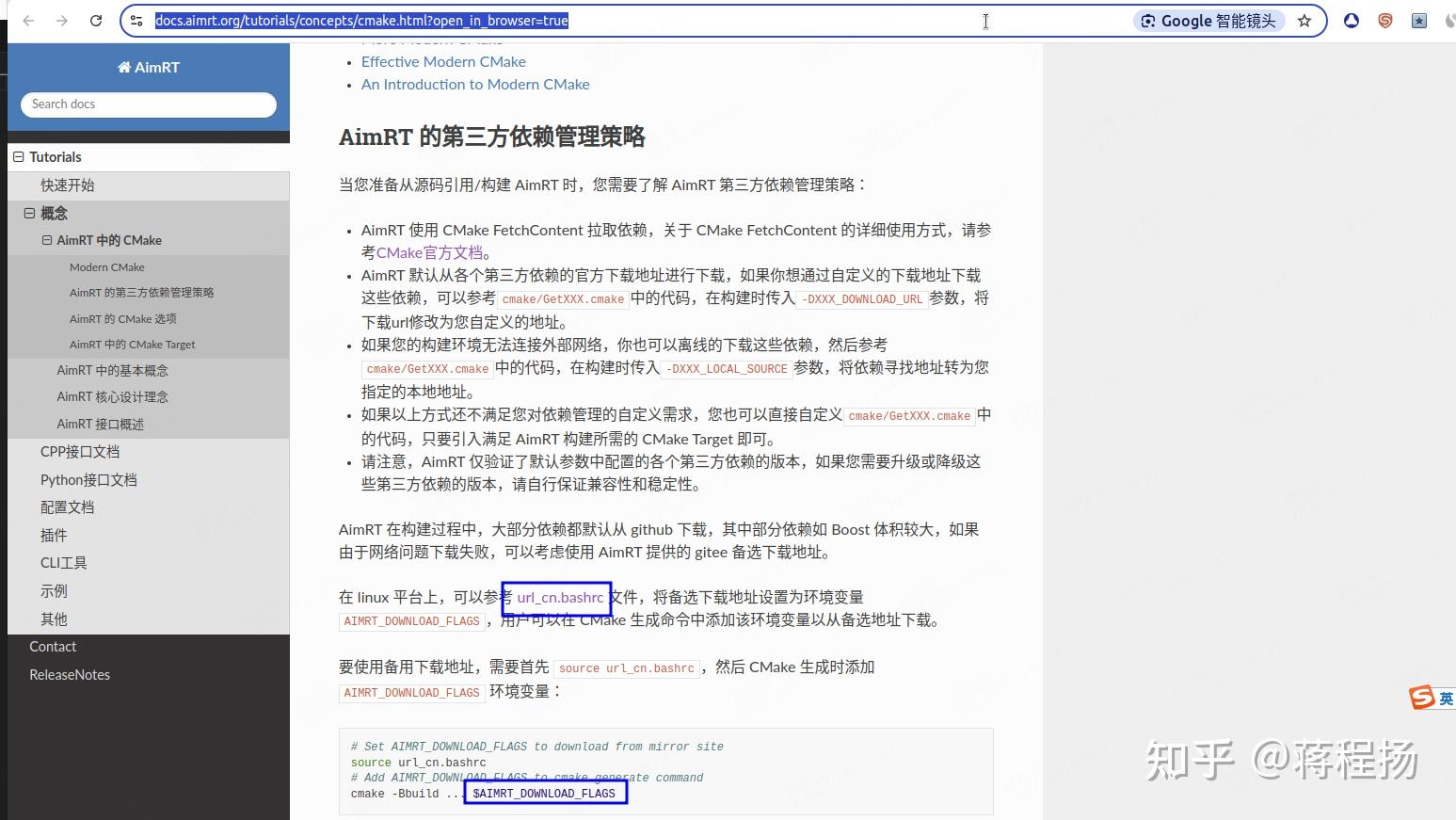Collapse the 概念 section
The width and height of the screenshot is (1456, 820).
click(29, 213)
